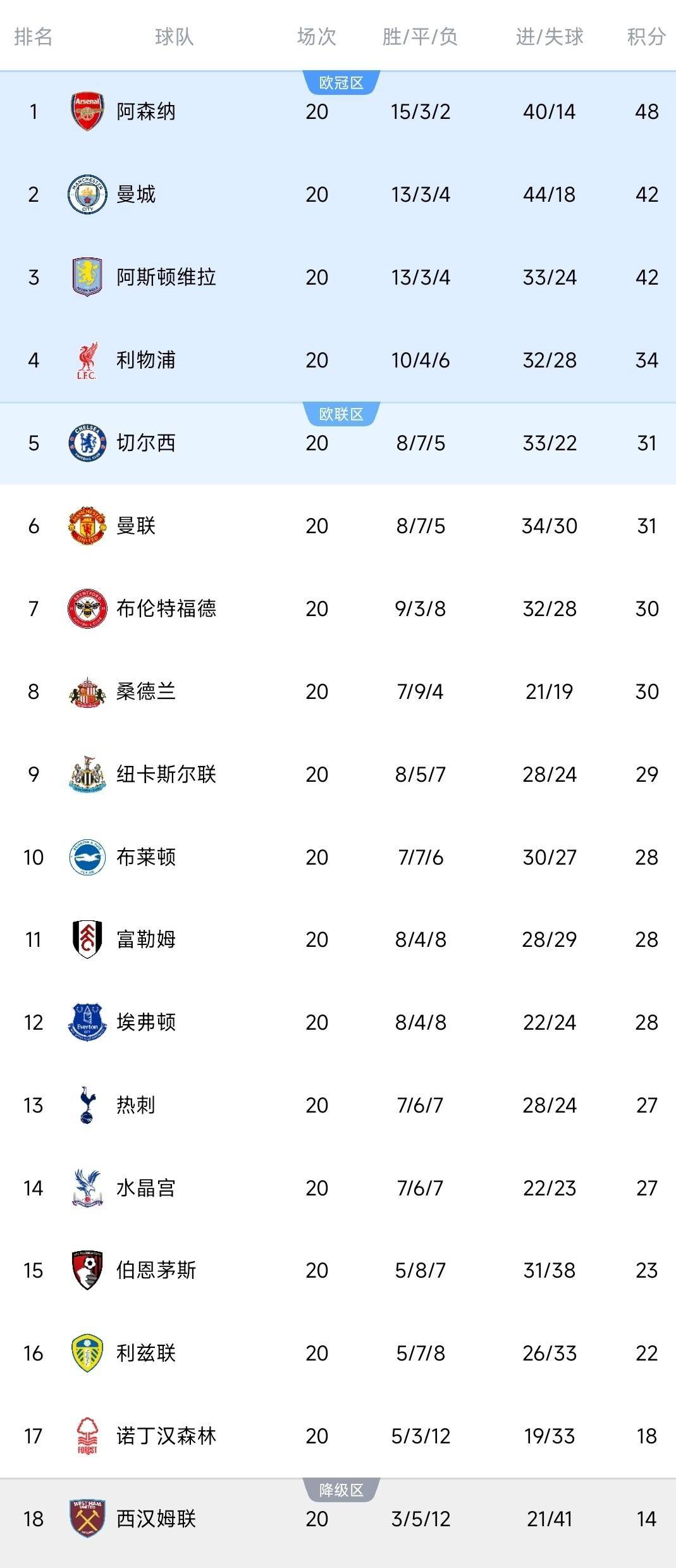
Task: Click the 水晶宫 team name
Action: click(x=146, y=1188)
